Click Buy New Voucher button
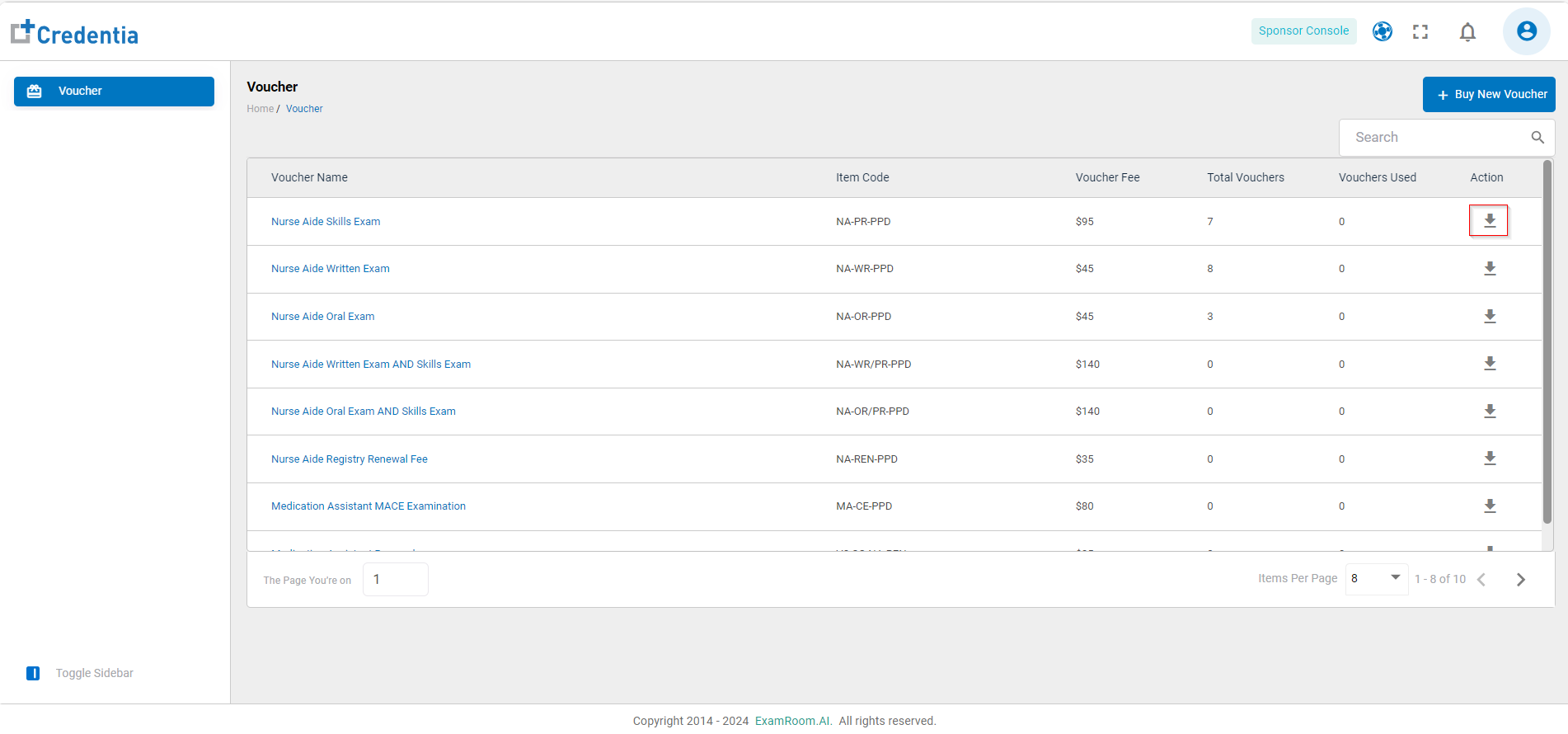Image resolution: width=1568 pixels, height=734 pixels. [x=1489, y=94]
